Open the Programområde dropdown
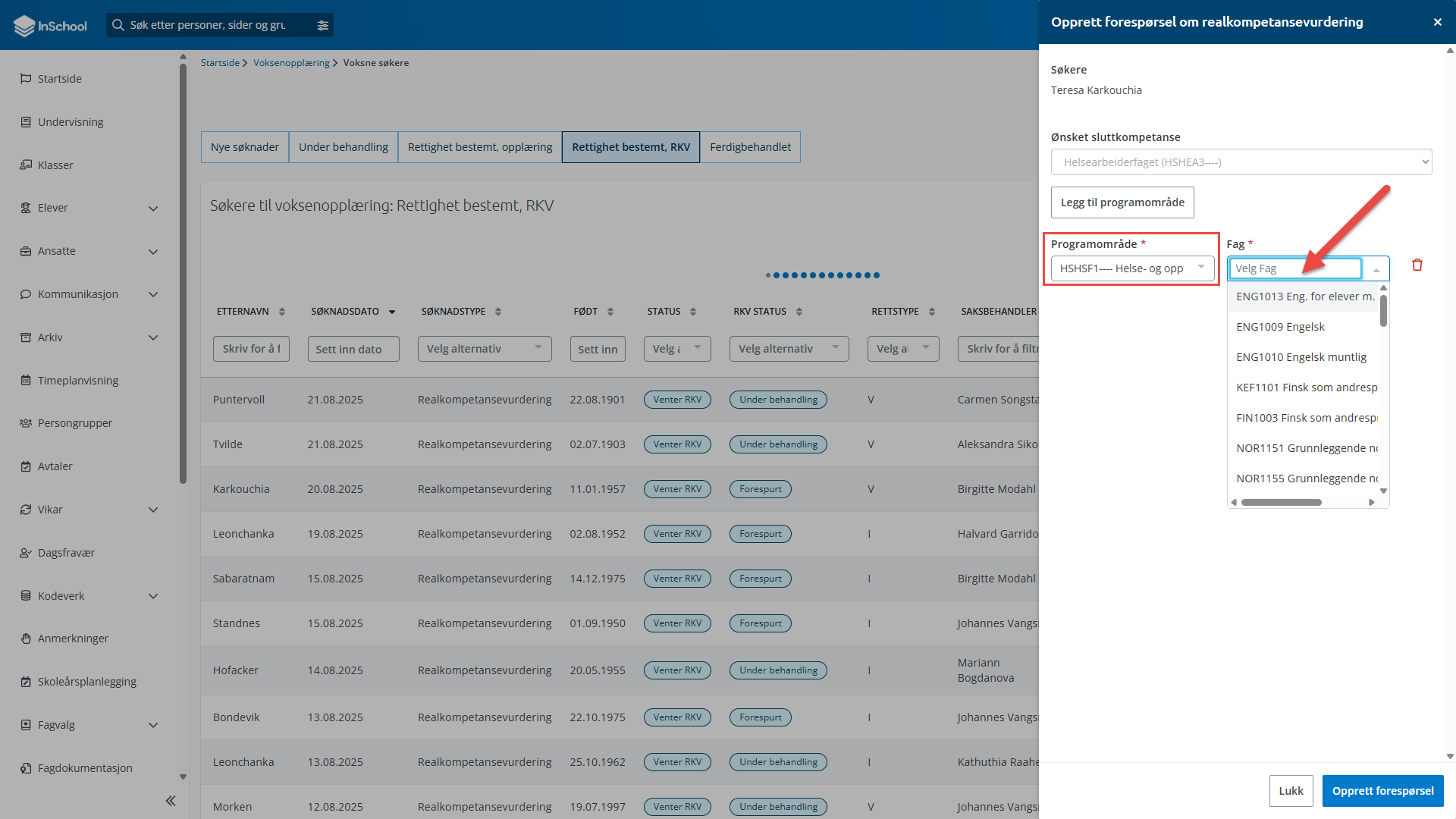 [x=1132, y=268]
